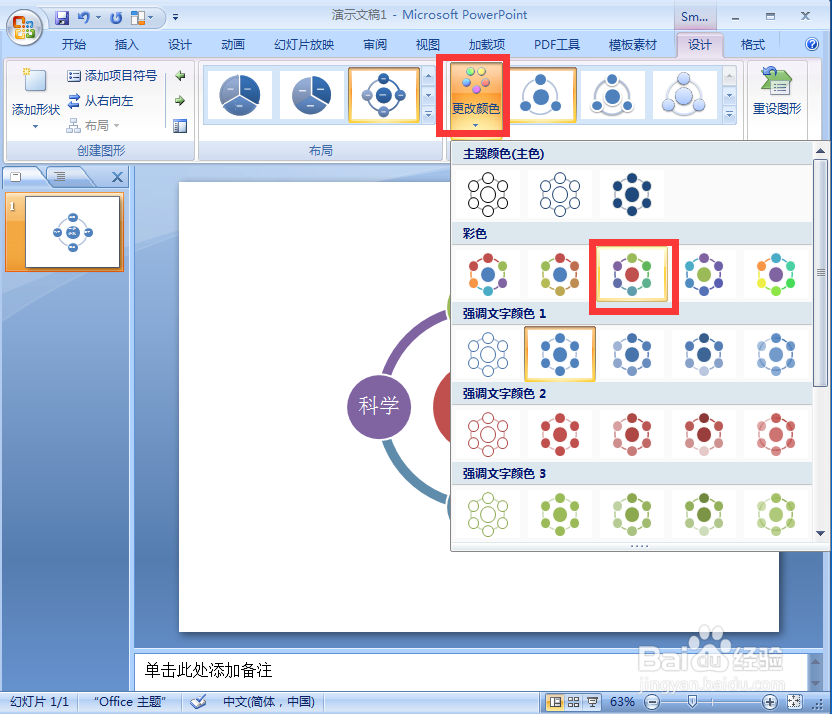The width and height of the screenshot is (832, 714).
Task: Zoom in with the plus button
Action: tap(769, 702)
